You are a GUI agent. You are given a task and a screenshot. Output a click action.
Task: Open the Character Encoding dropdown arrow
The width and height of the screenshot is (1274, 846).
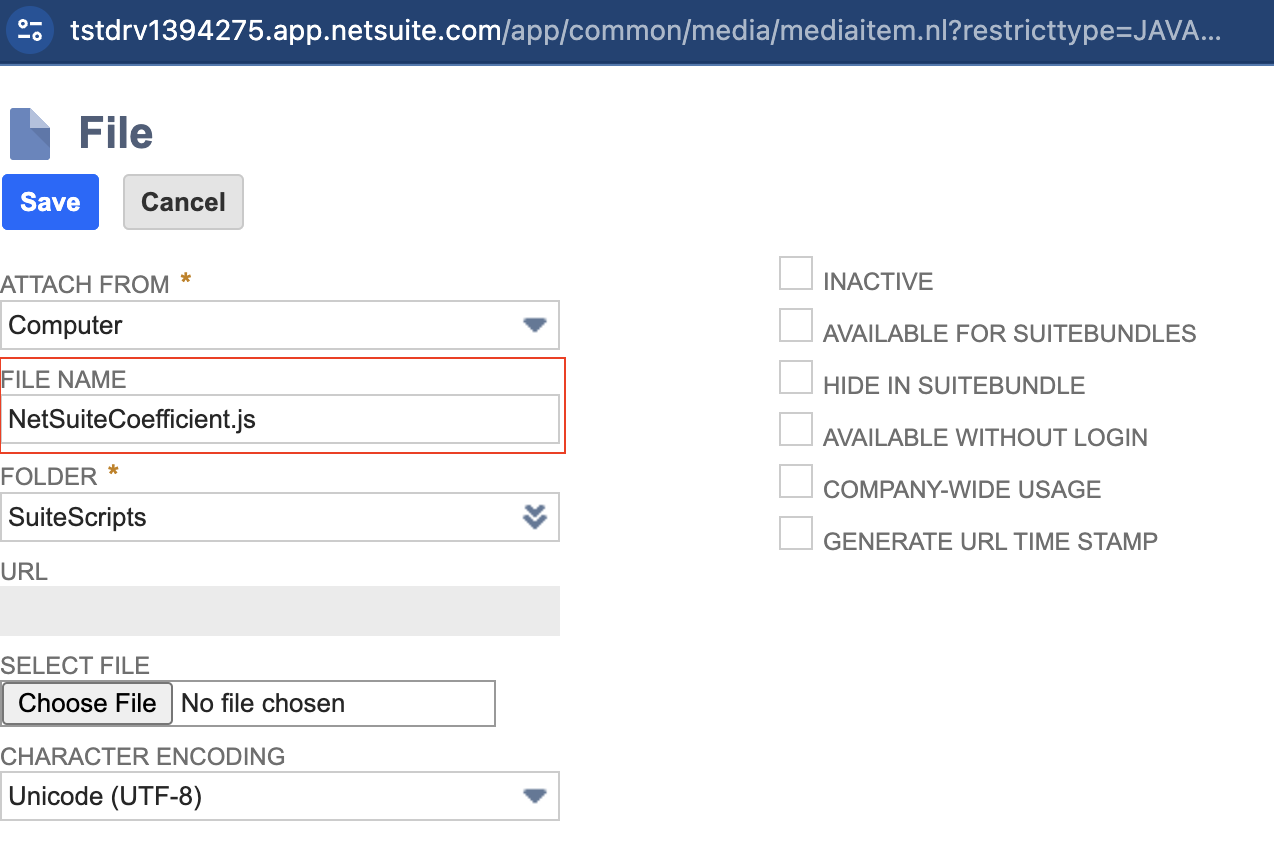pos(535,796)
